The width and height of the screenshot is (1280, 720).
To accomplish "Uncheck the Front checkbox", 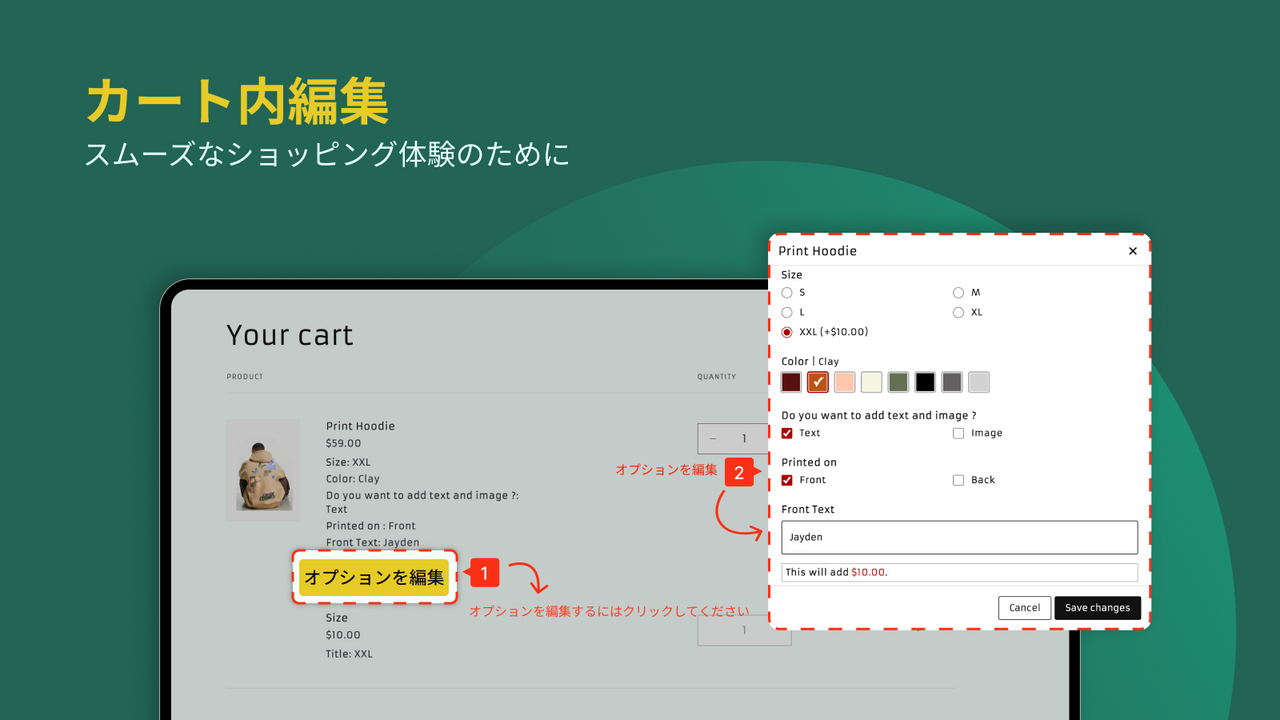I will [787, 481].
